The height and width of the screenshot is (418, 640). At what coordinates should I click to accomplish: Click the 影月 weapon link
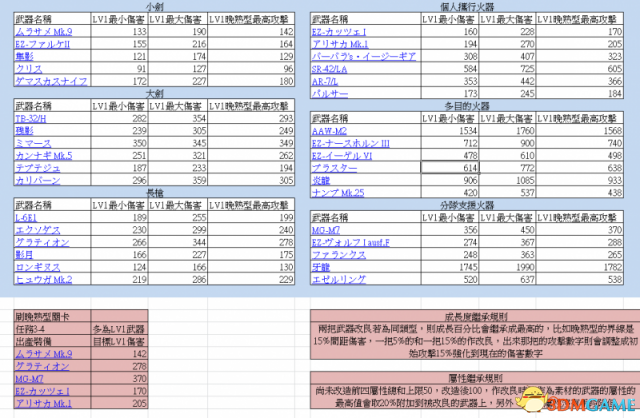pos(24,255)
